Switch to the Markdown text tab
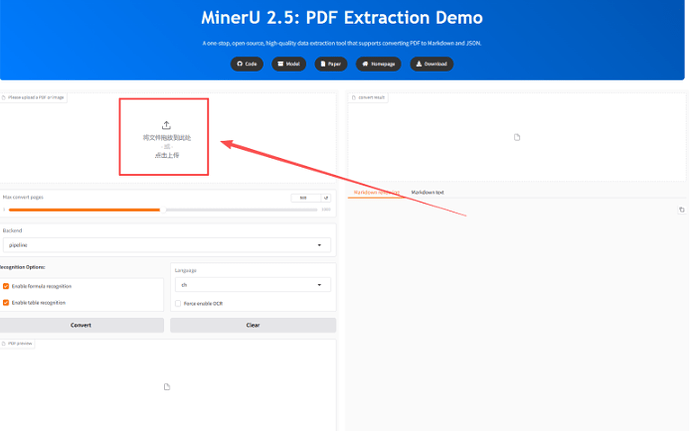The width and height of the screenshot is (690, 431). [x=427, y=192]
